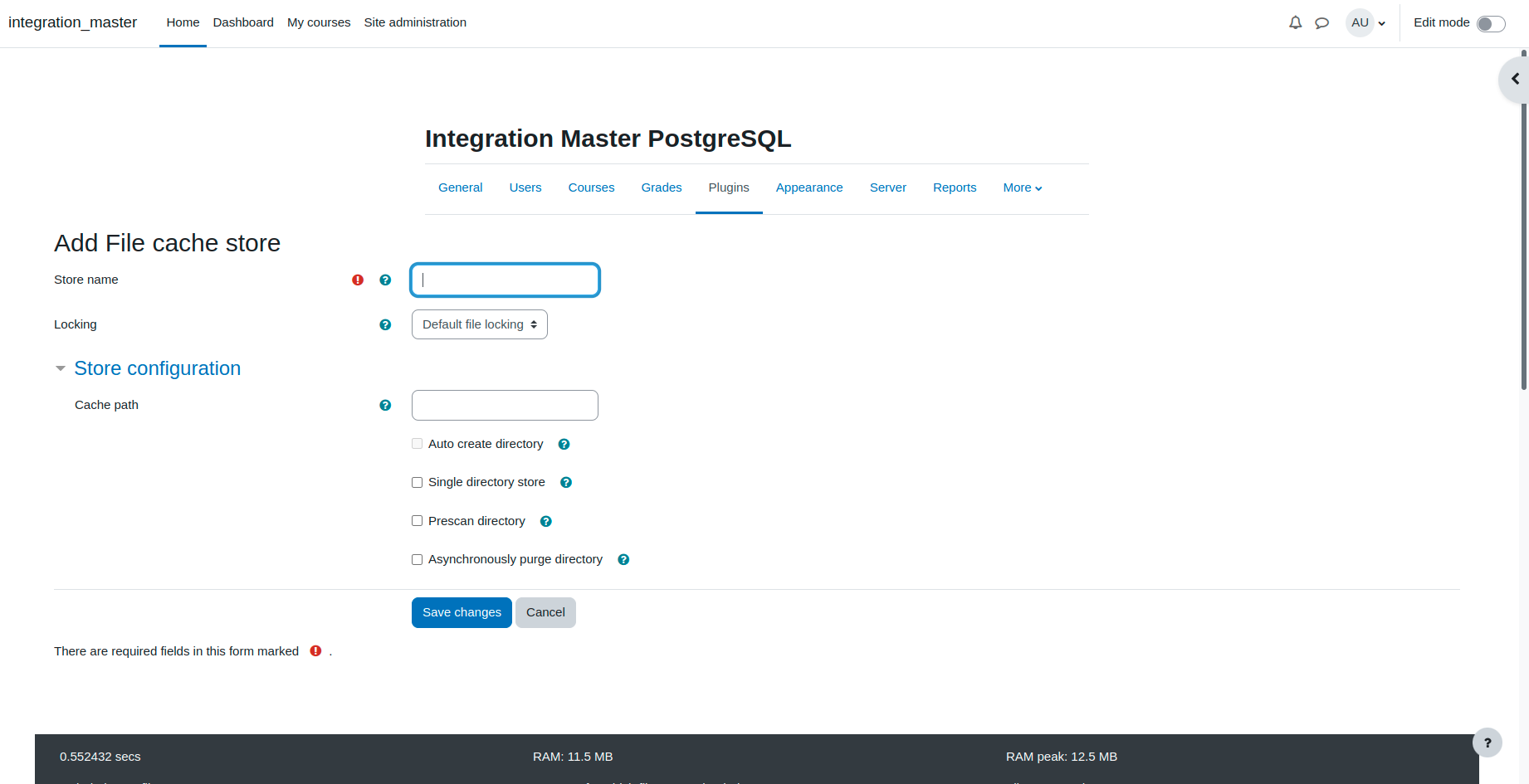This screenshot has height=784, width=1529.
Task: Open help for Cache path
Action: [385, 405]
